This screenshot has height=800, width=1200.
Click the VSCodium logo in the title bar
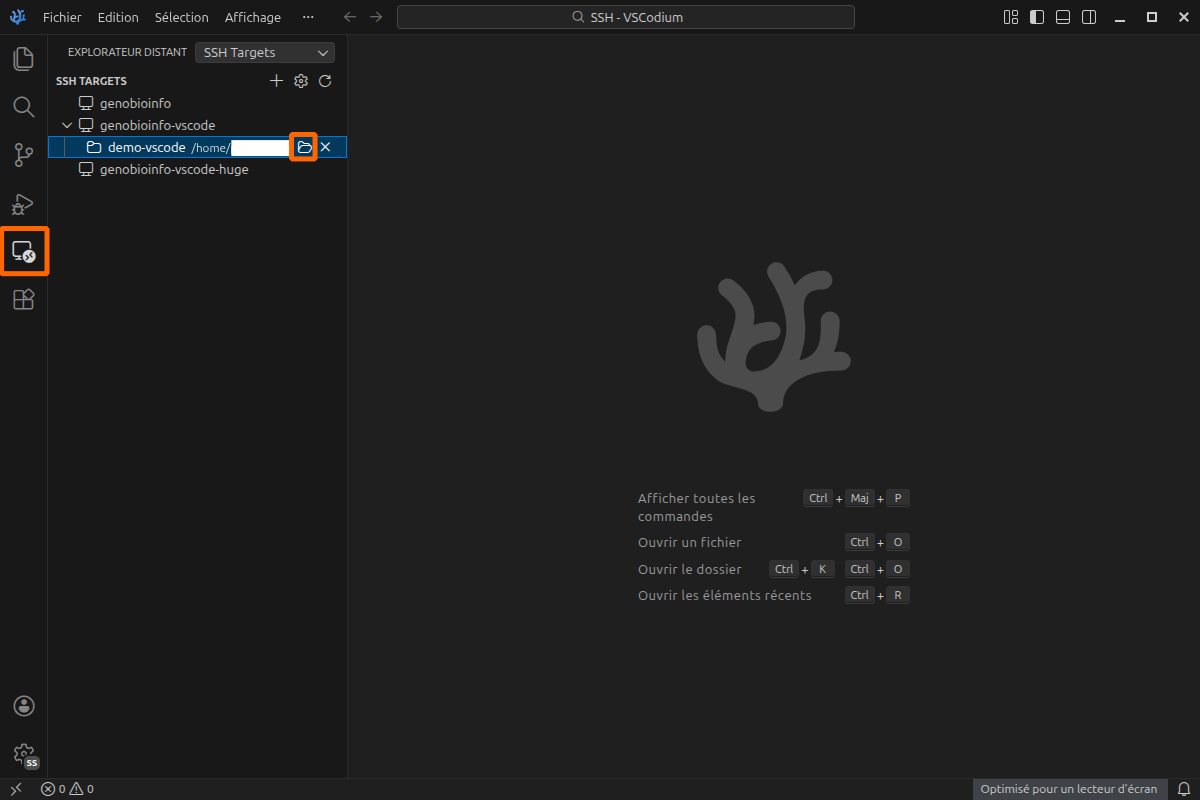[x=17, y=17]
